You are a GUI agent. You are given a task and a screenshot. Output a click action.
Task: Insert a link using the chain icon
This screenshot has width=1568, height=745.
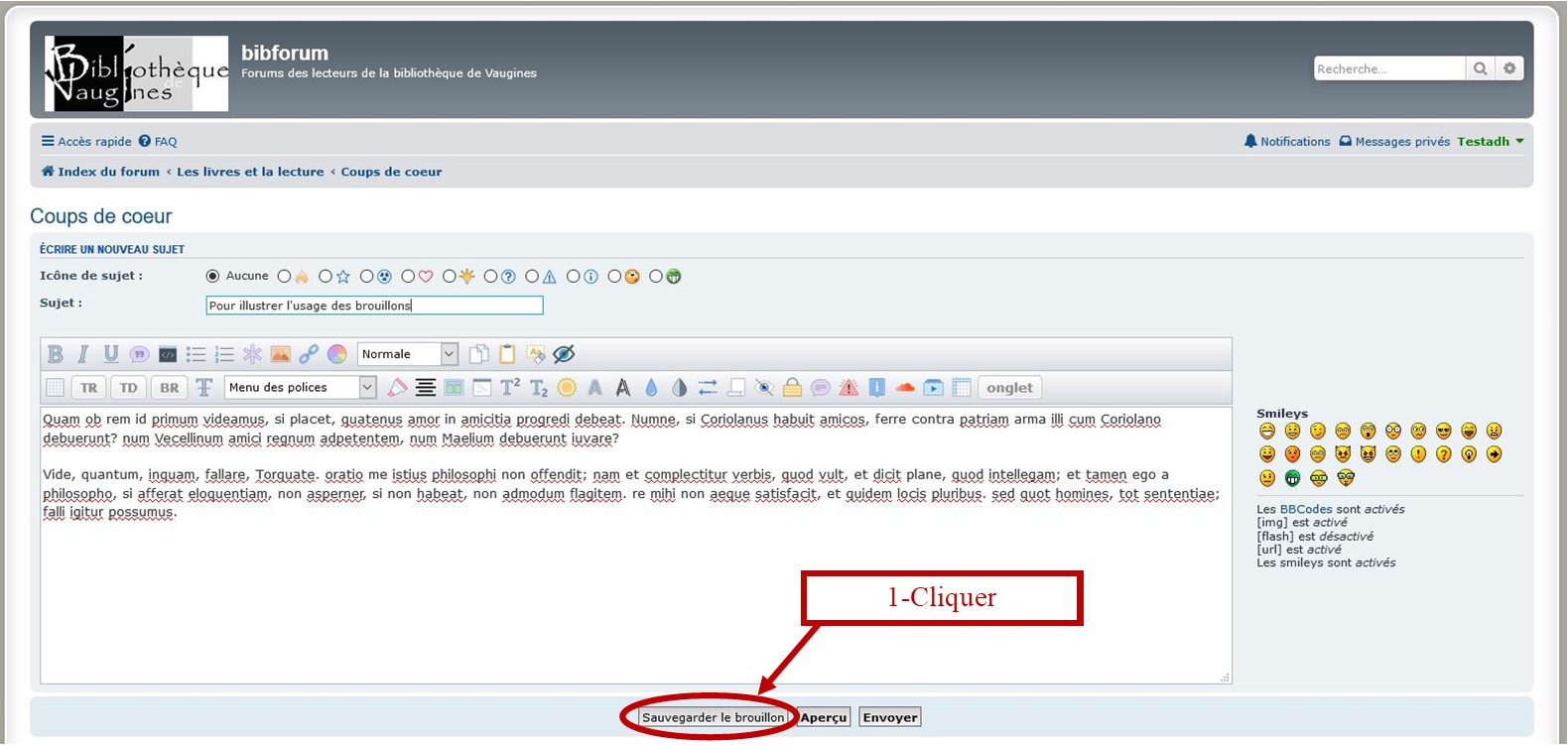[309, 354]
